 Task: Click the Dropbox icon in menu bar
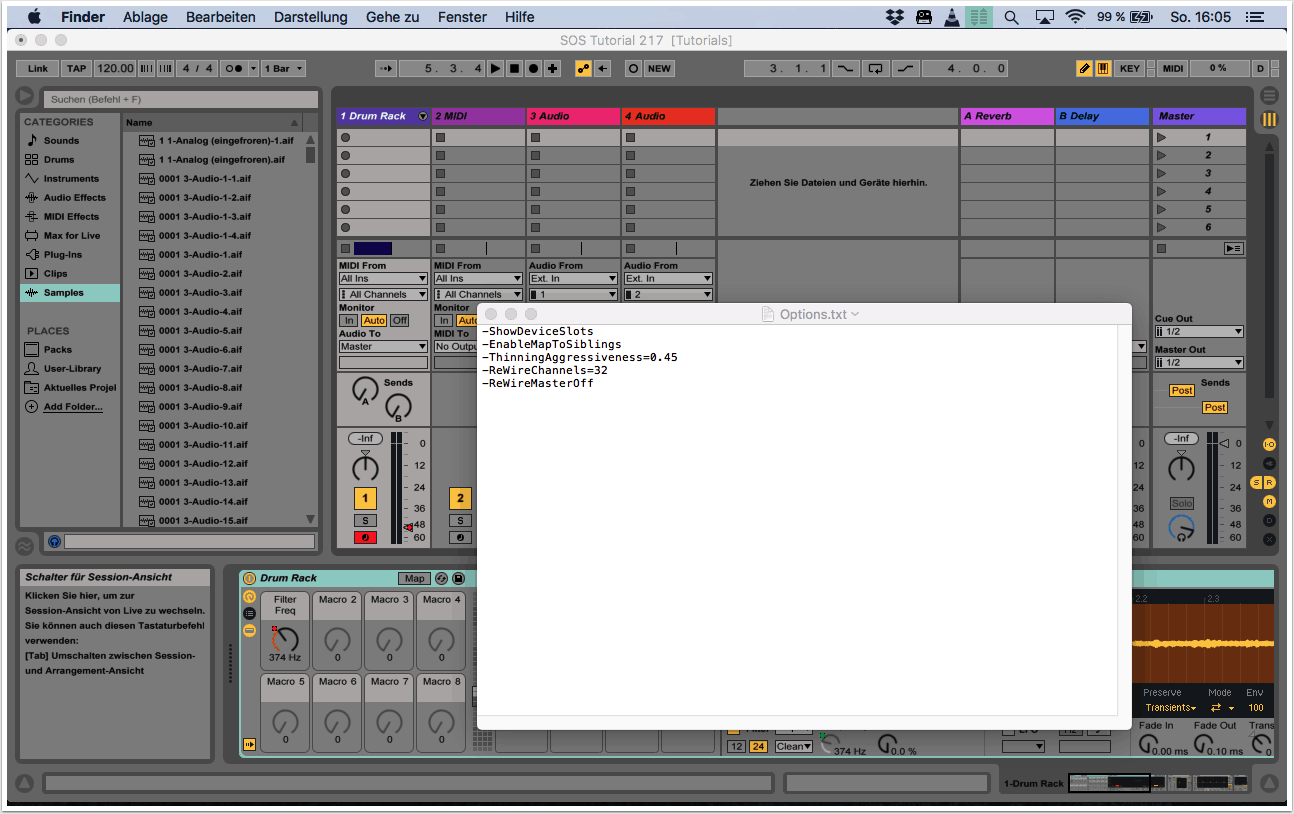tap(895, 17)
